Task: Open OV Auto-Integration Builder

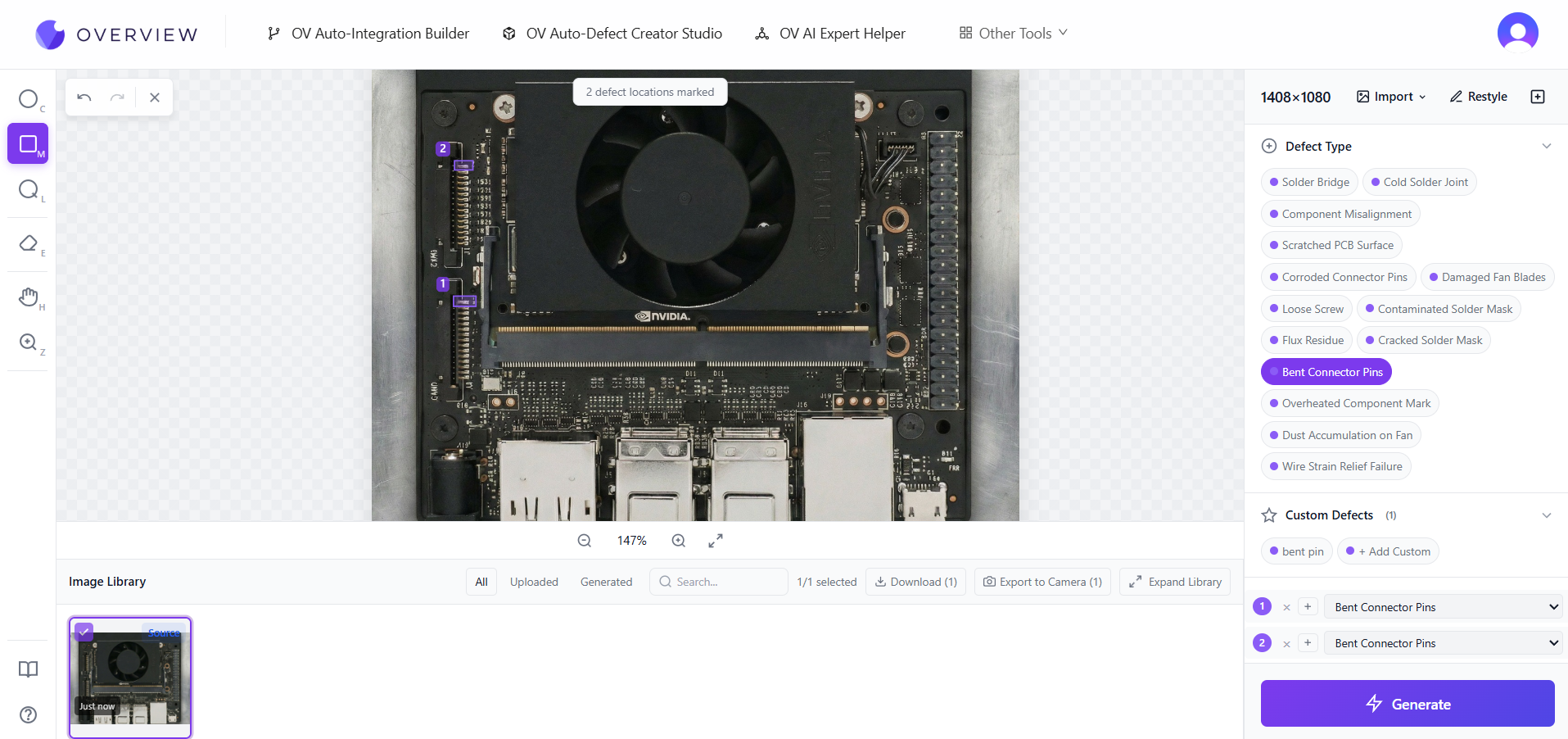Action: 368,34
